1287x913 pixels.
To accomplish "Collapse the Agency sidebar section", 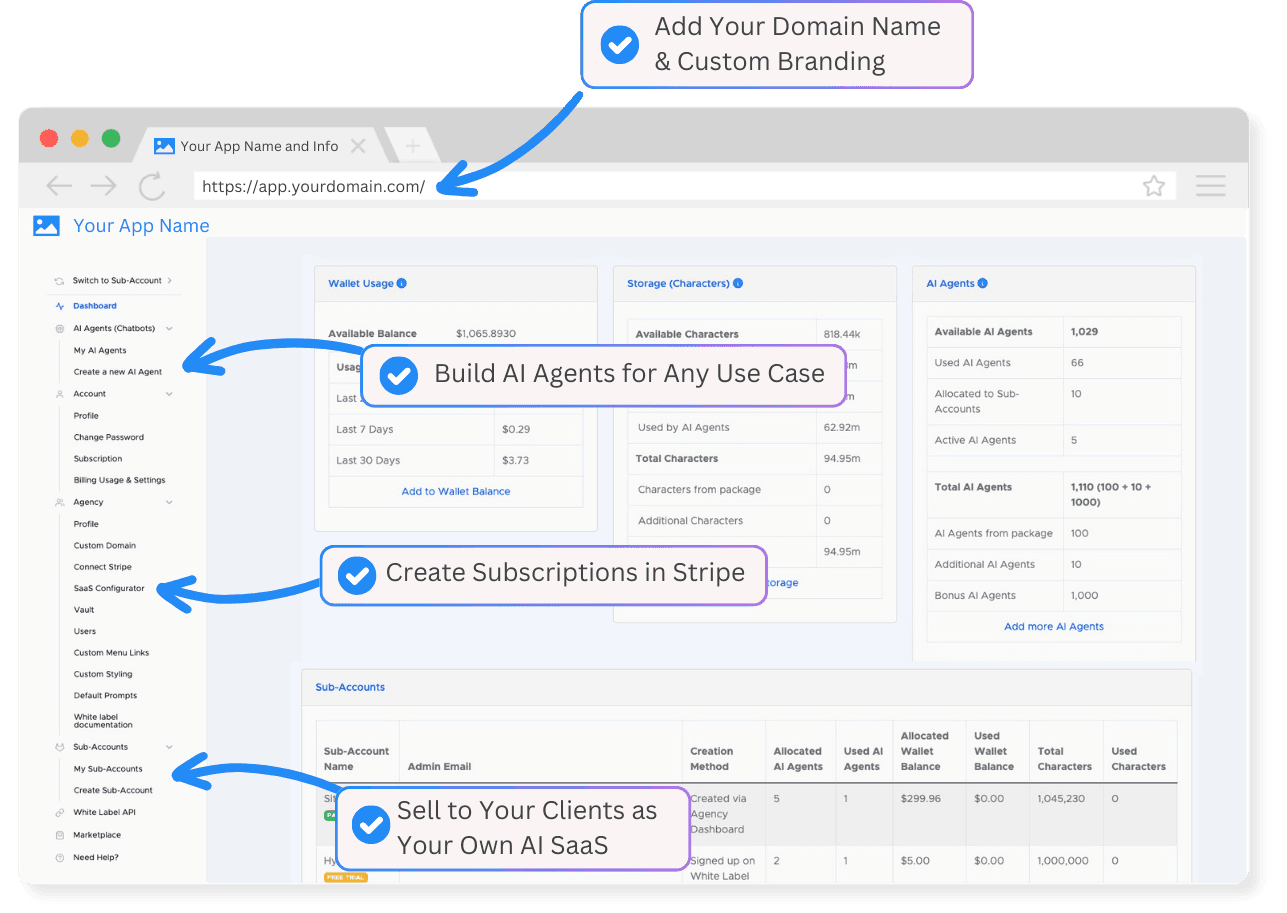I will tap(169, 502).
